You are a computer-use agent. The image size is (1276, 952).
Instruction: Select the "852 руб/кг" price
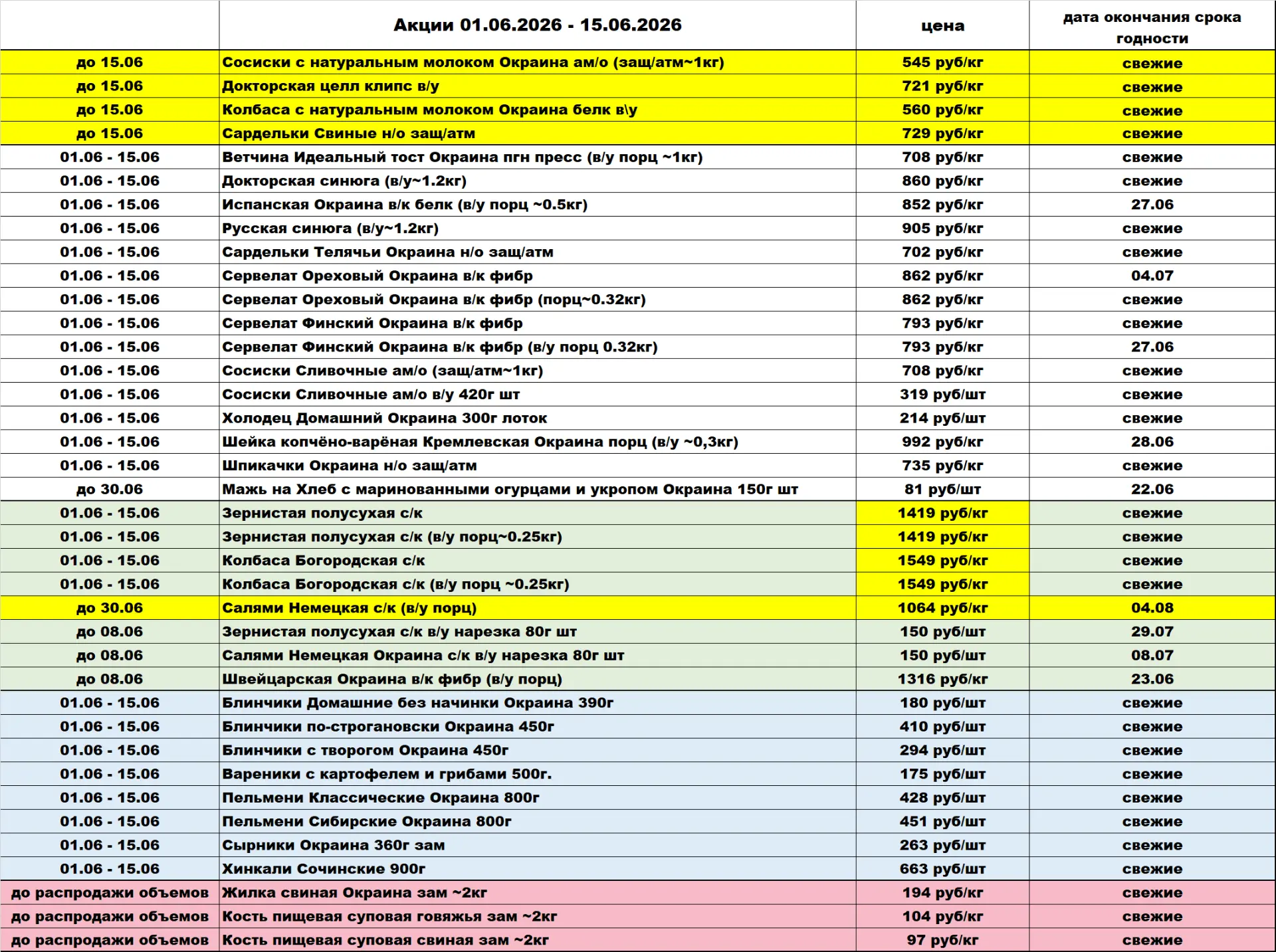pyautogui.click(x=942, y=205)
